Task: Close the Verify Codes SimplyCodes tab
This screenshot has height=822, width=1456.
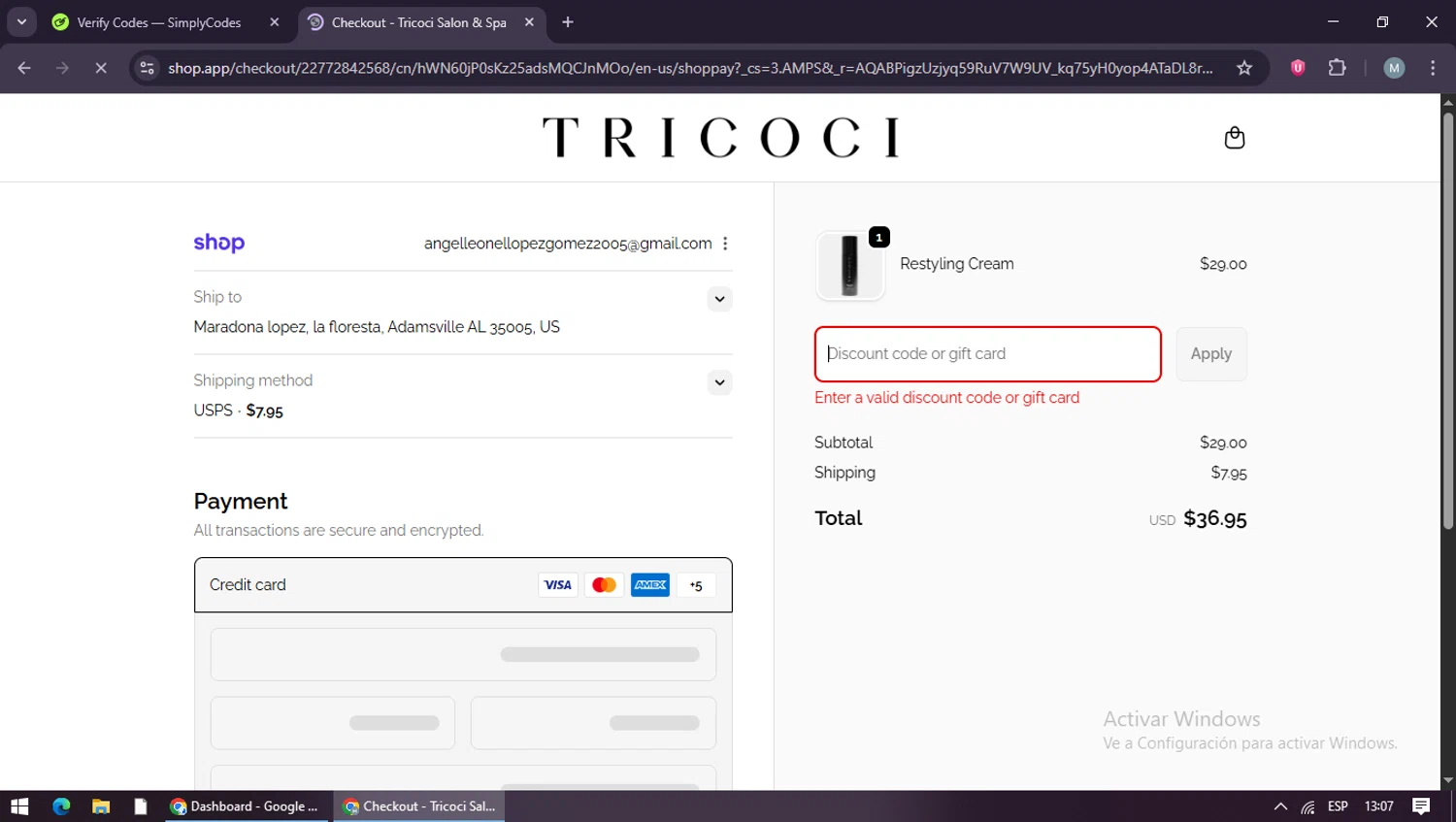Action: [275, 22]
